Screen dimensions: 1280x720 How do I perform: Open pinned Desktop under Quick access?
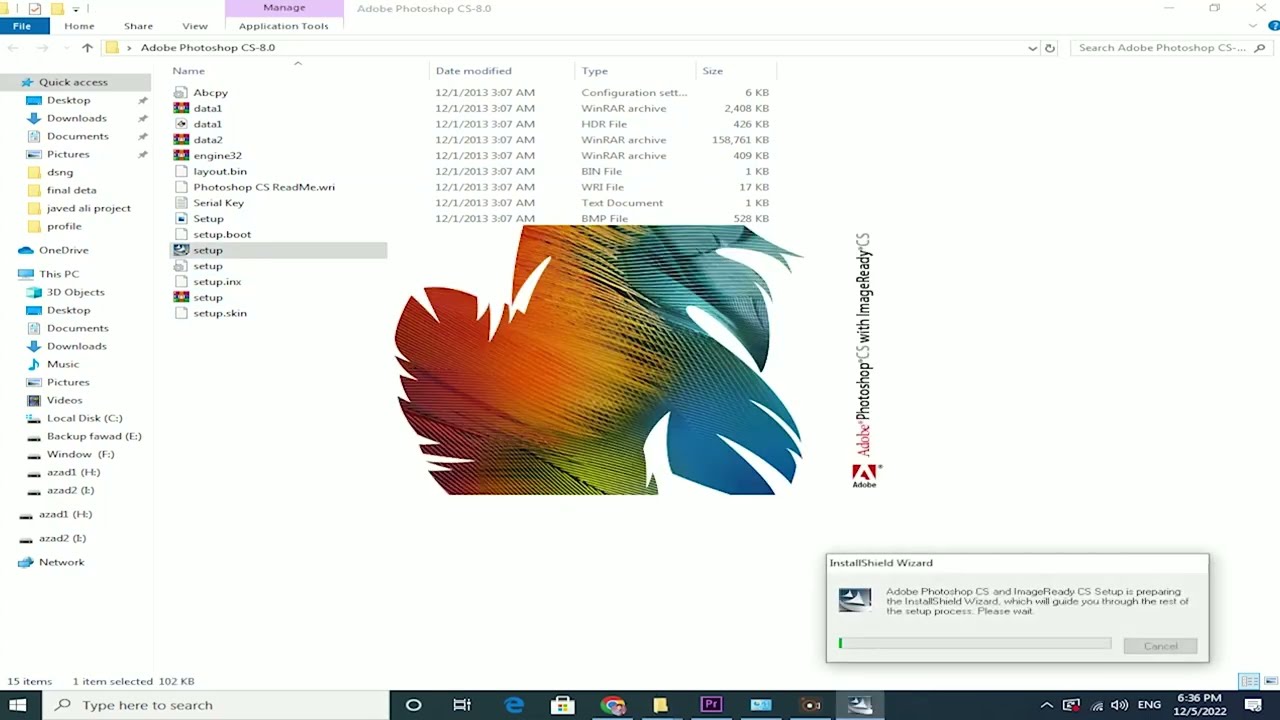click(68, 100)
